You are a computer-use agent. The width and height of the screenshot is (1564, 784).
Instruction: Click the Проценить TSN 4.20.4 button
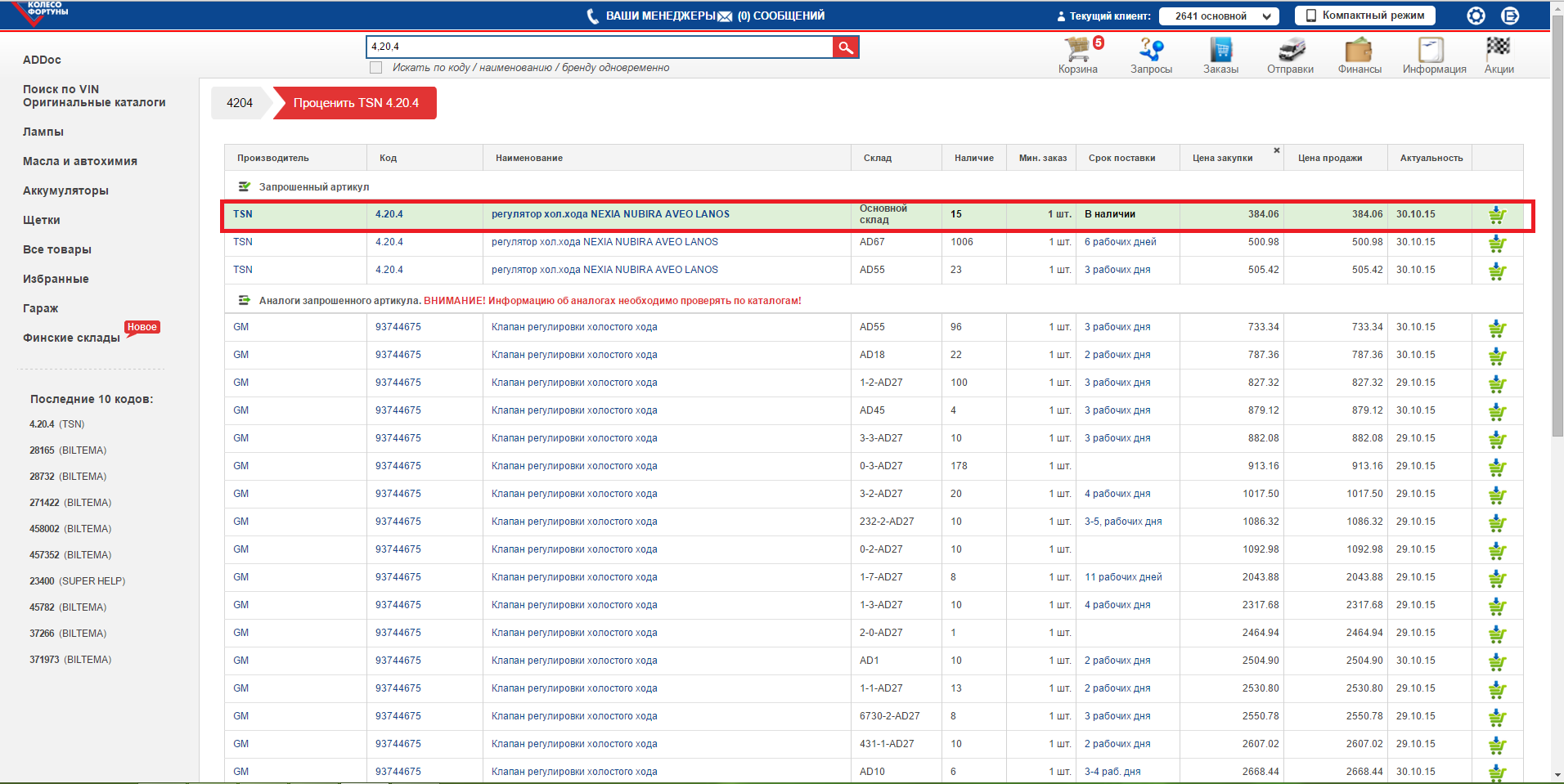[356, 103]
